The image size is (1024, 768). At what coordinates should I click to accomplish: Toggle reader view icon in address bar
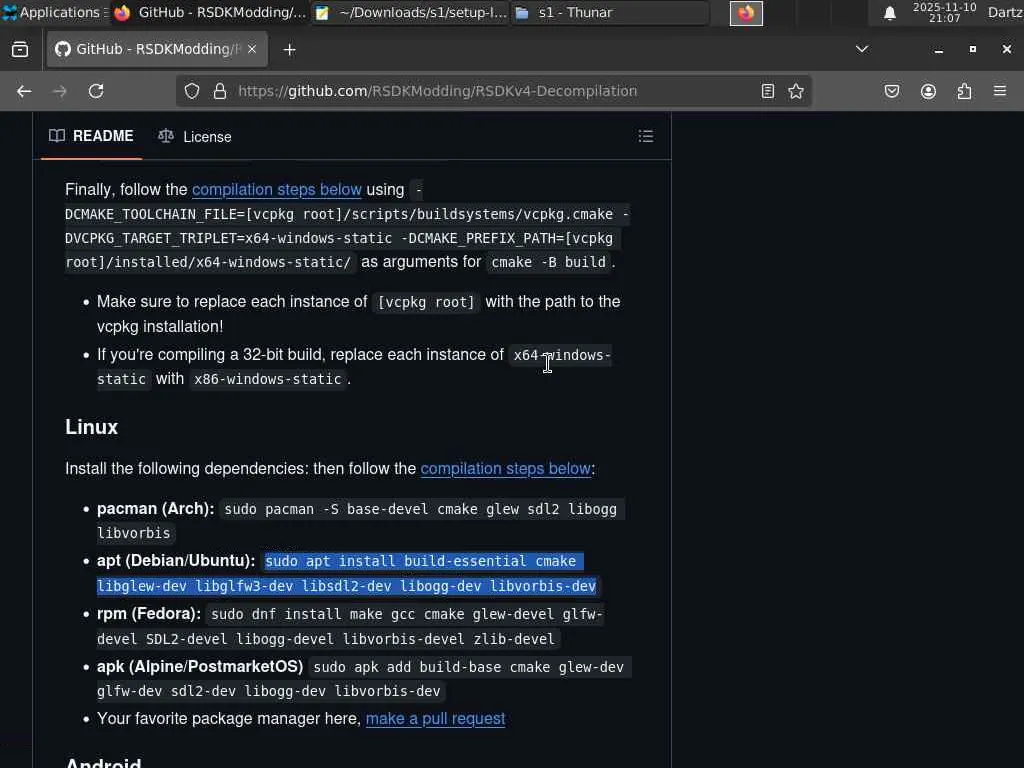768,91
